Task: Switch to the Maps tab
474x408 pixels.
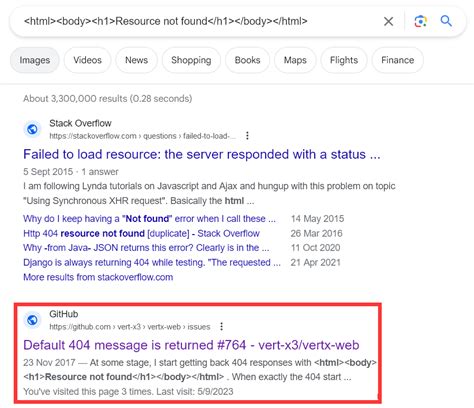Action: [295, 60]
